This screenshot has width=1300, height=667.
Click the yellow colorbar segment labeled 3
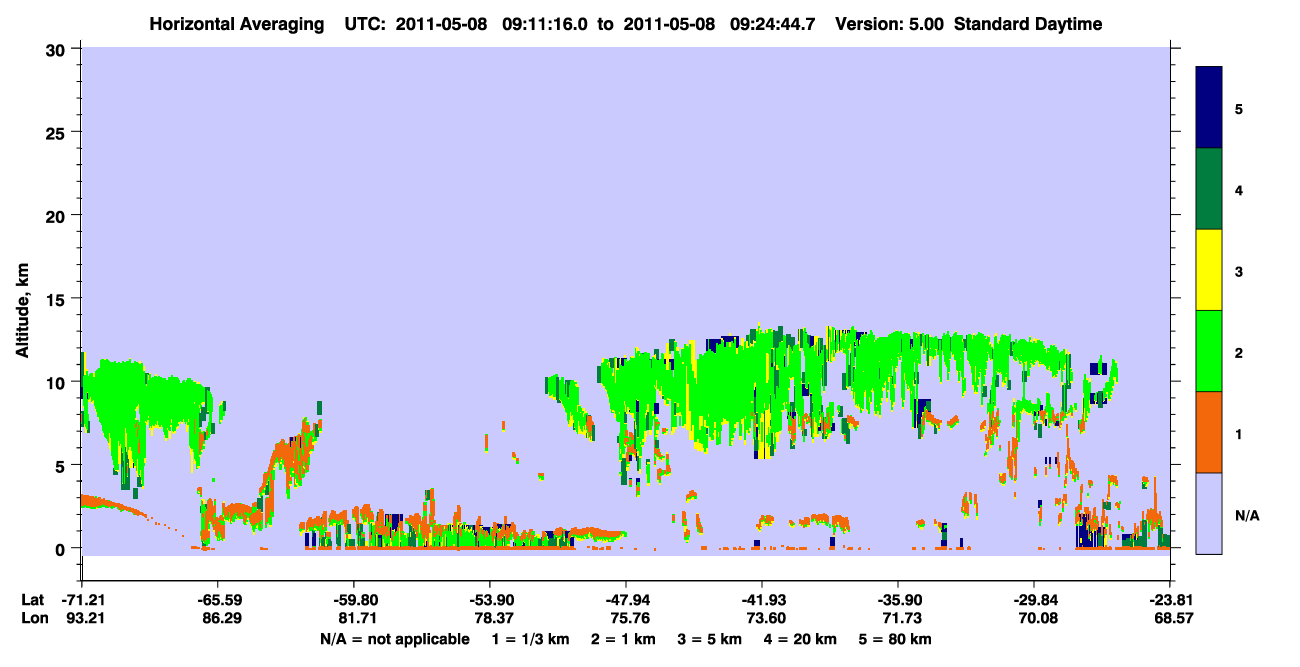(1209, 270)
